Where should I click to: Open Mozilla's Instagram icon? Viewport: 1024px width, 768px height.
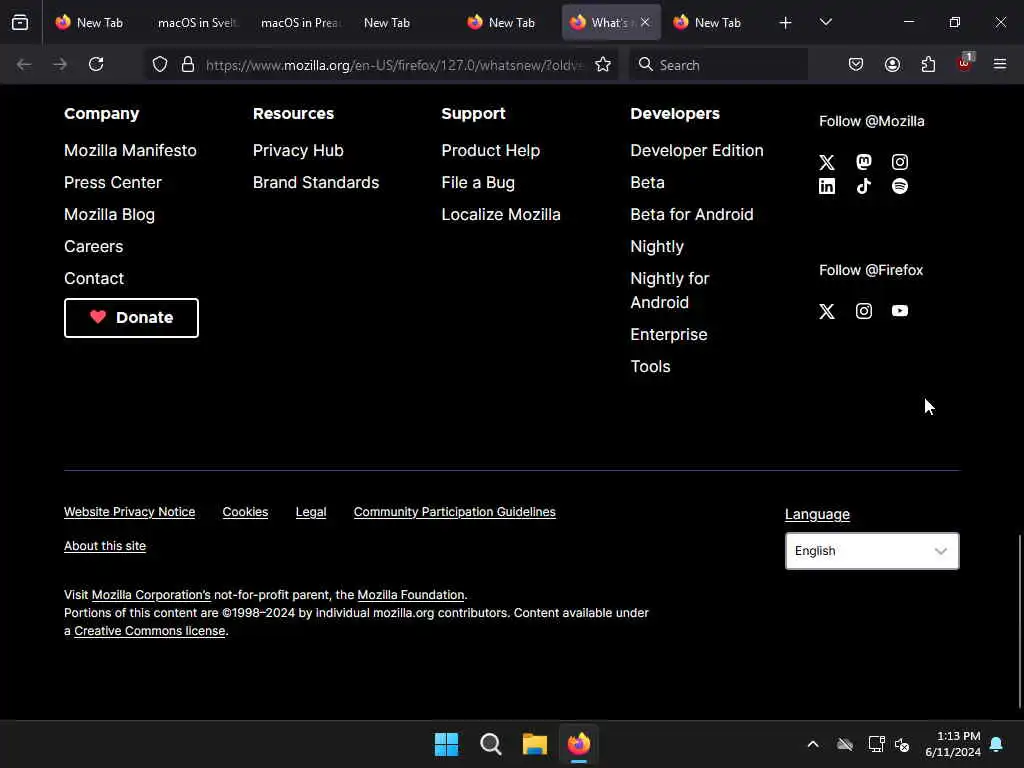pos(899,162)
